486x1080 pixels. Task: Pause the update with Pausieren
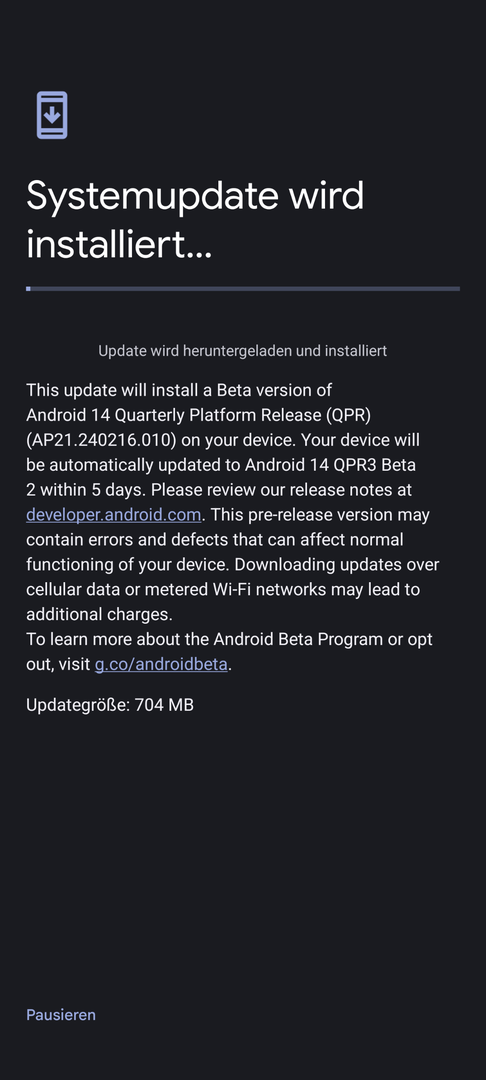coord(61,1015)
